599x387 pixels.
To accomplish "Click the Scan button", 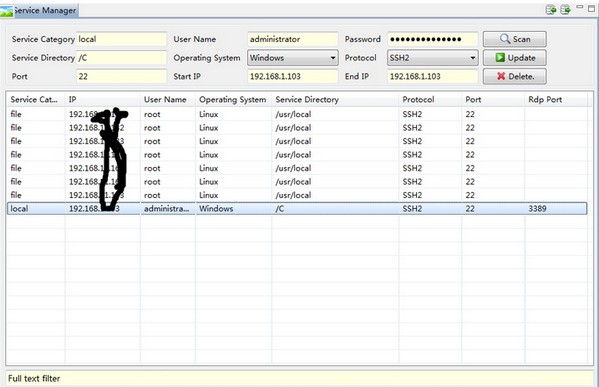I will [515, 39].
